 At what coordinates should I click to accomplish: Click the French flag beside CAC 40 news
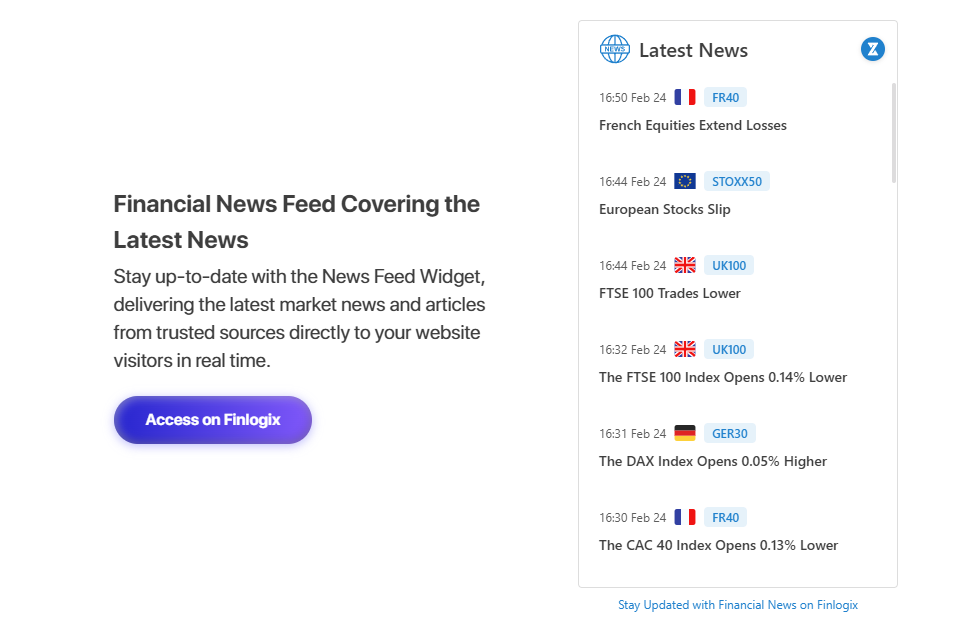(685, 517)
